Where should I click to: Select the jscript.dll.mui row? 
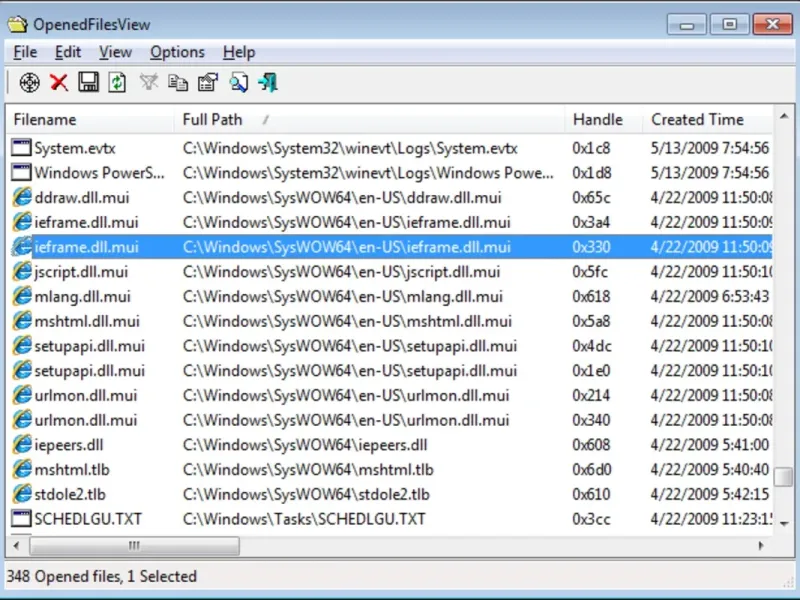pos(391,272)
